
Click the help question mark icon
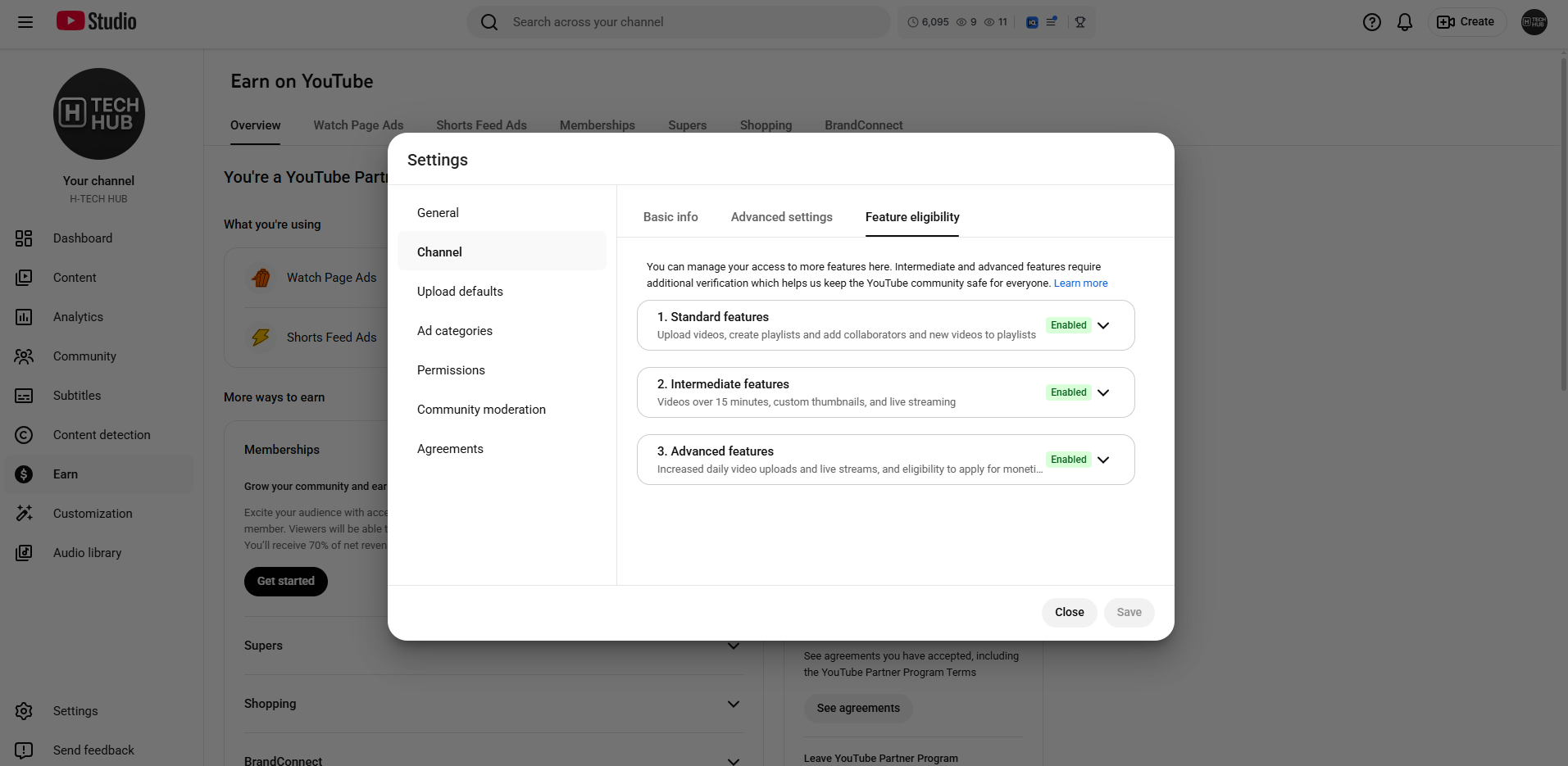coord(1371,22)
